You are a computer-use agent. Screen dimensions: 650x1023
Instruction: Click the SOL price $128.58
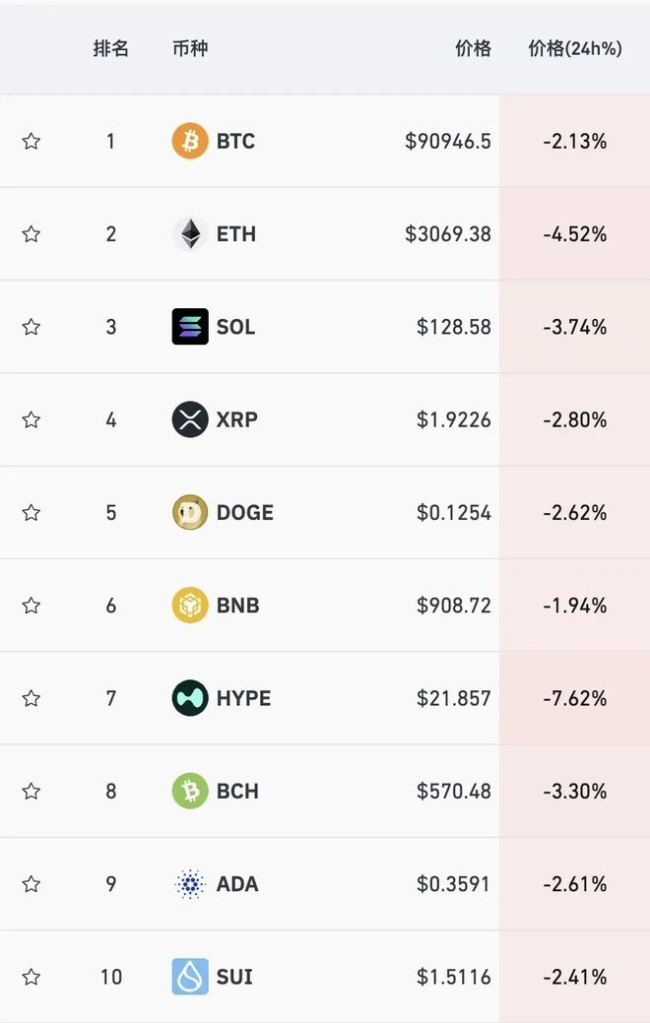454,327
